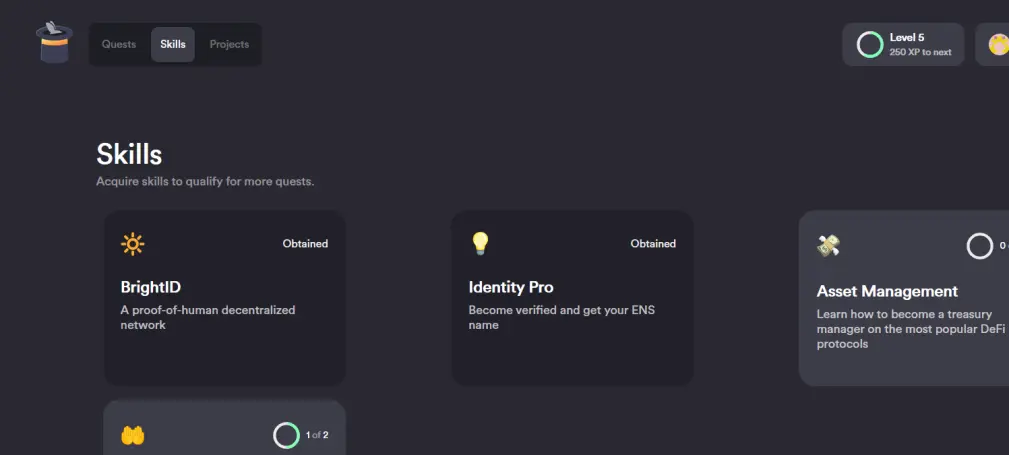Click the Asset Management progress circle

(980, 246)
